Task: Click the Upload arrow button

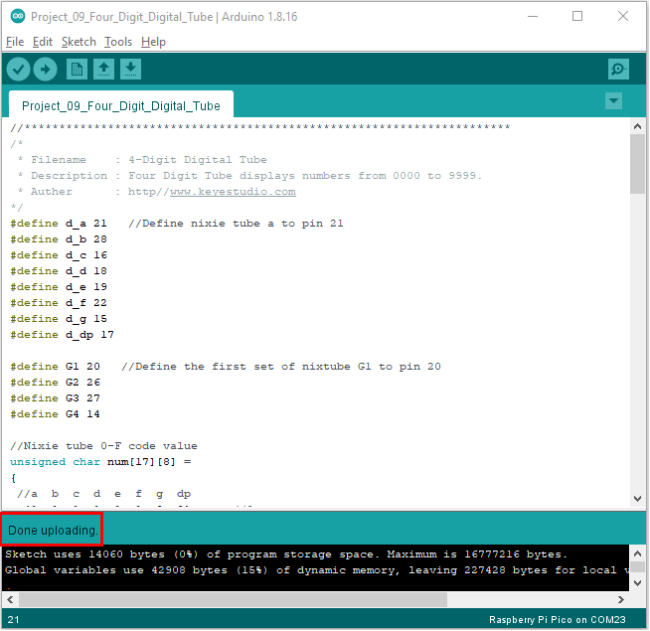Action: pyautogui.click(x=45, y=69)
